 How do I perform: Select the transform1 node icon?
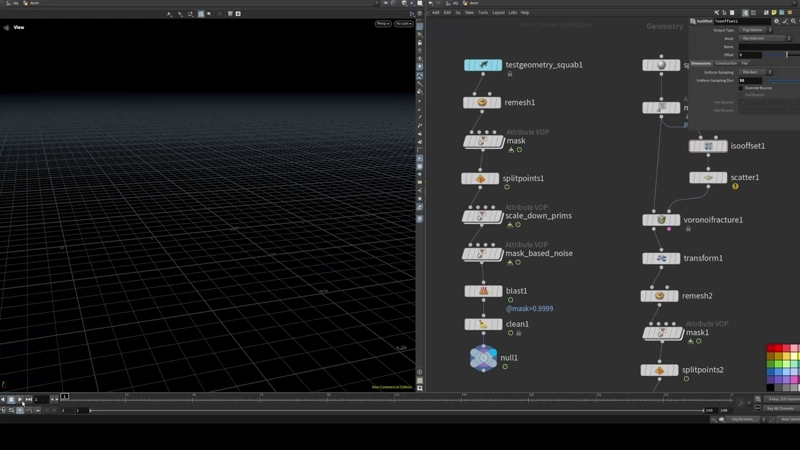[661, 258]
